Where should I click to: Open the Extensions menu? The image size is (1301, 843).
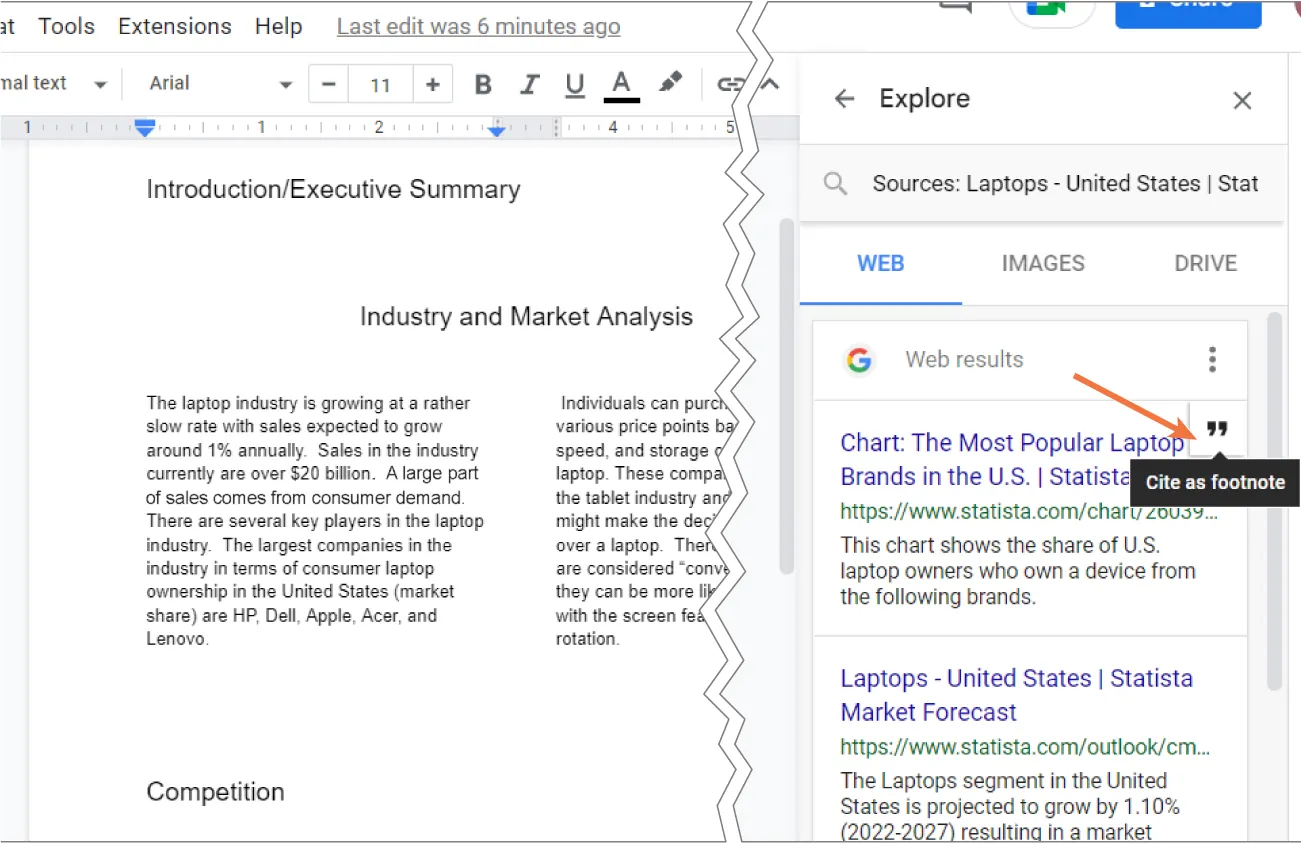(x=174, y=26)
